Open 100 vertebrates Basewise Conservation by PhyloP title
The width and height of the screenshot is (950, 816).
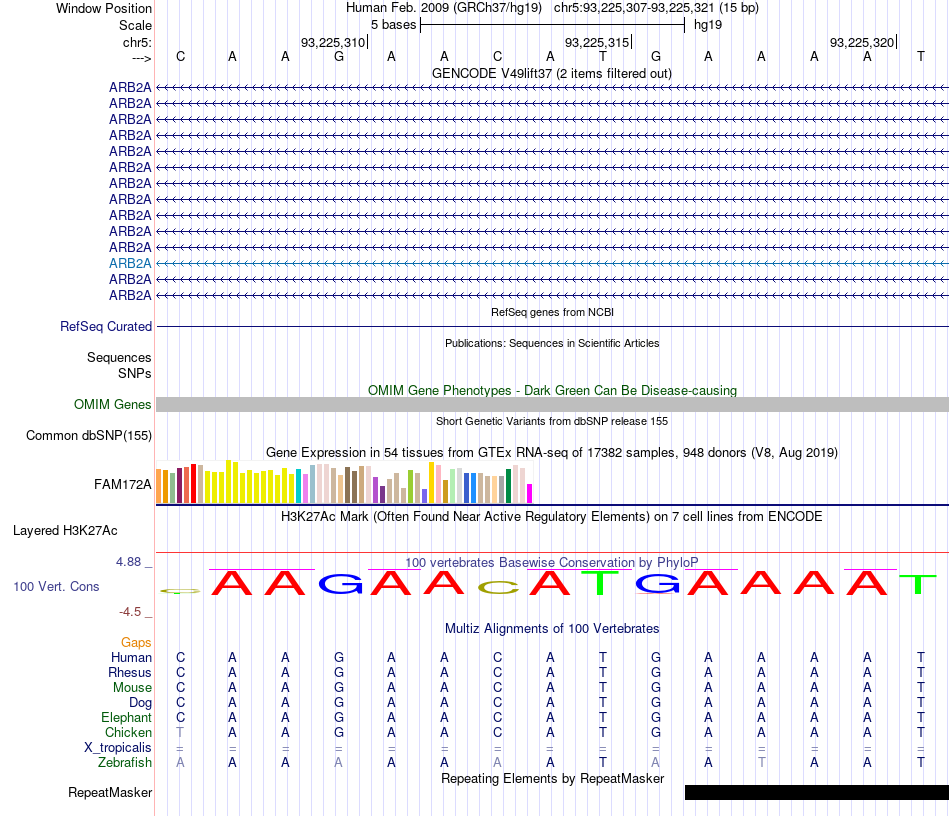552,562
